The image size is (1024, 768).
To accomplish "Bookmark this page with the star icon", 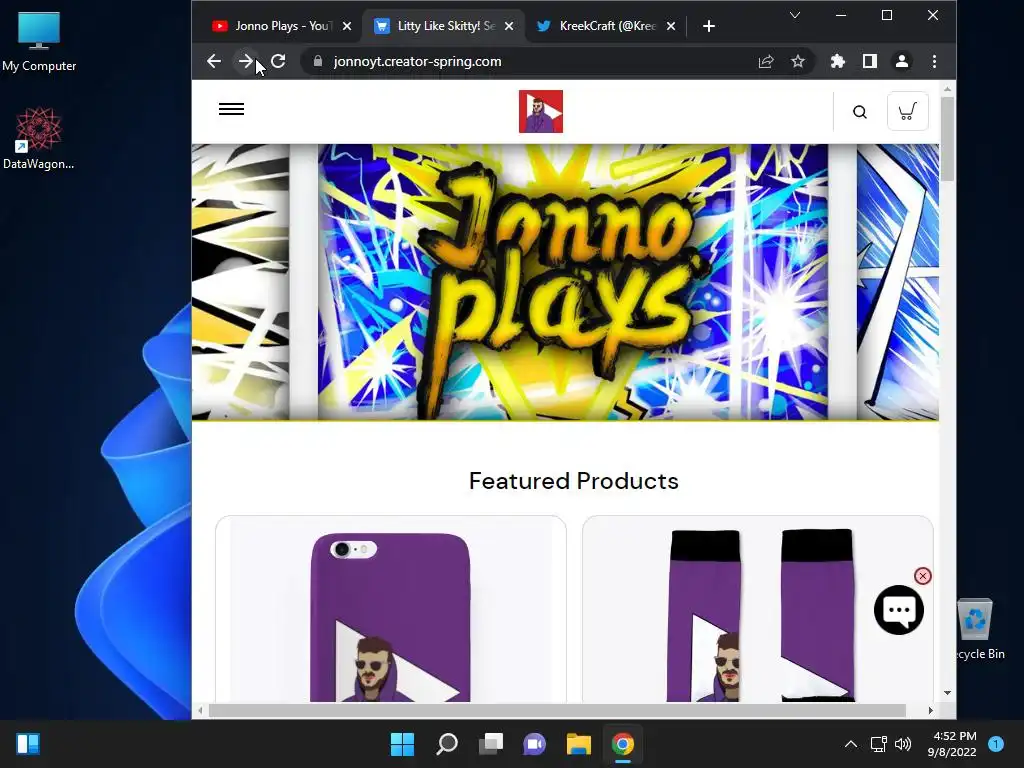I will coord(797,61).
